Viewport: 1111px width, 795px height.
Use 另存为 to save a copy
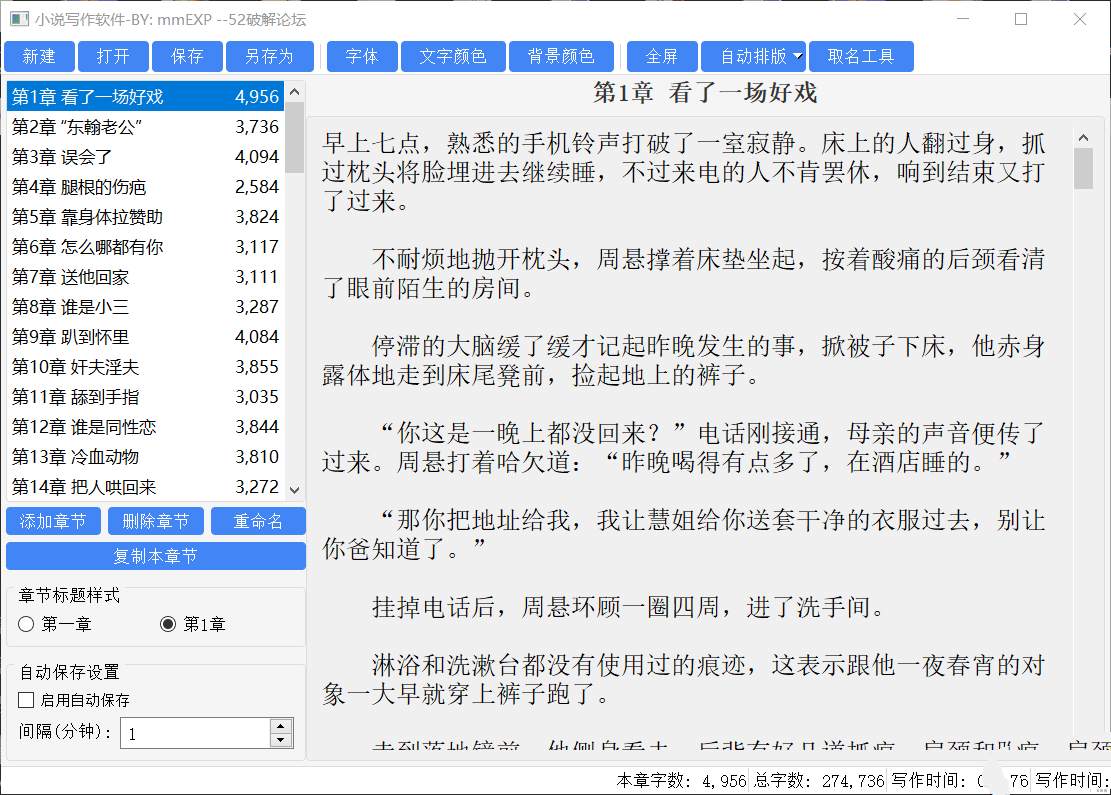pyautogui.click(x=270, y=57)
